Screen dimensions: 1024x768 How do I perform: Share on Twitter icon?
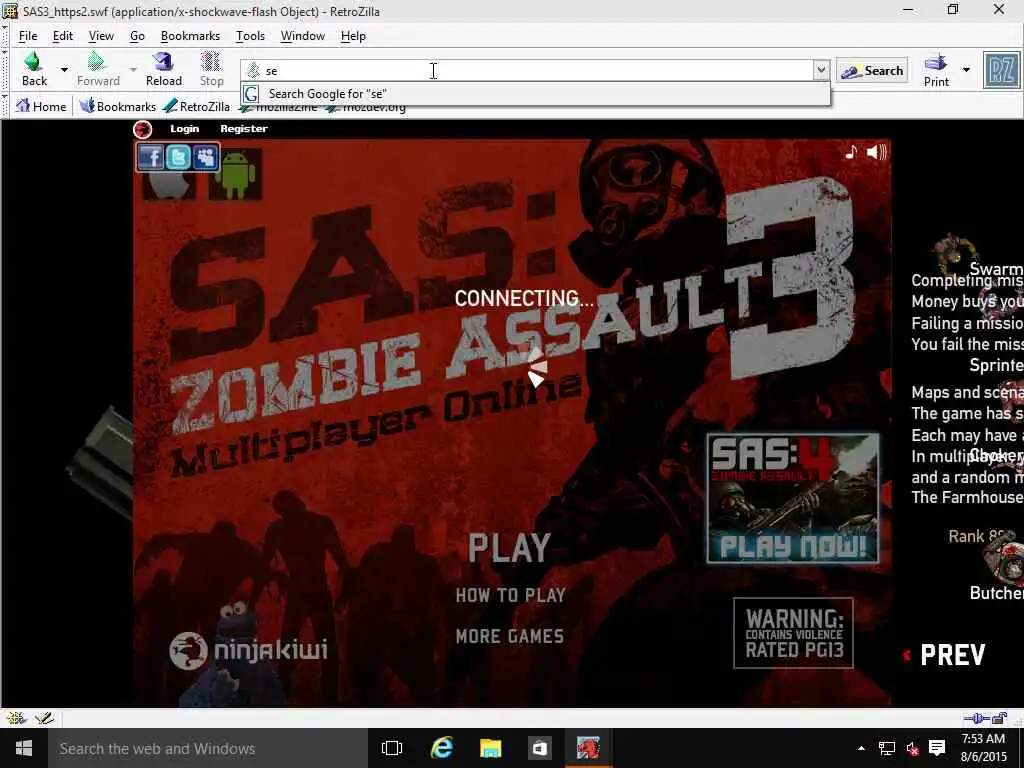(178, 157)
